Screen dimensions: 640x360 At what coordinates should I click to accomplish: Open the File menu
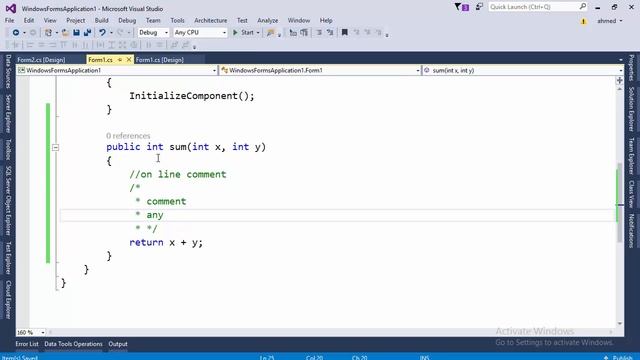coord(9,20)
